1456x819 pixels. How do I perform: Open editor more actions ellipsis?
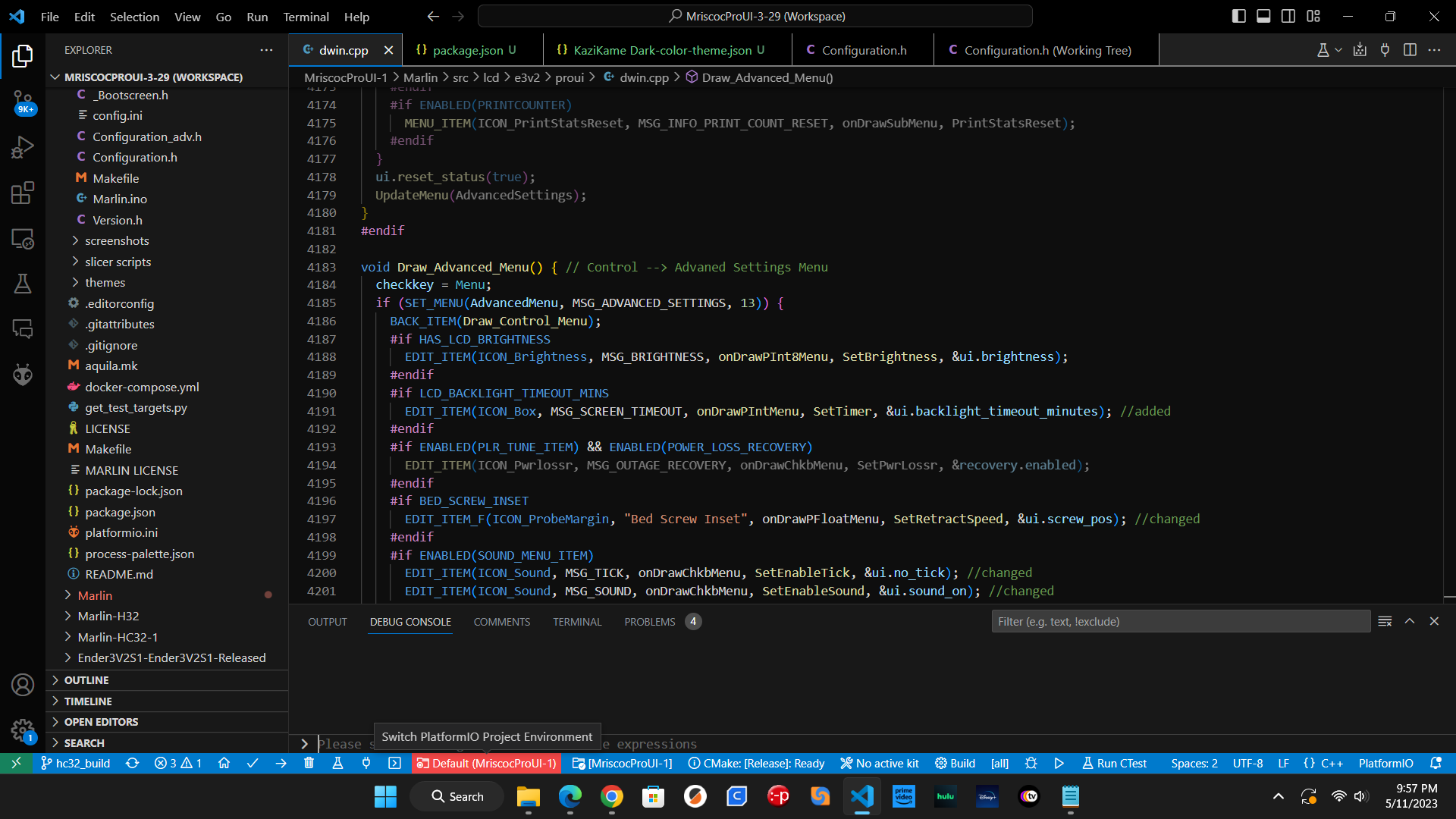point(1434,50)
